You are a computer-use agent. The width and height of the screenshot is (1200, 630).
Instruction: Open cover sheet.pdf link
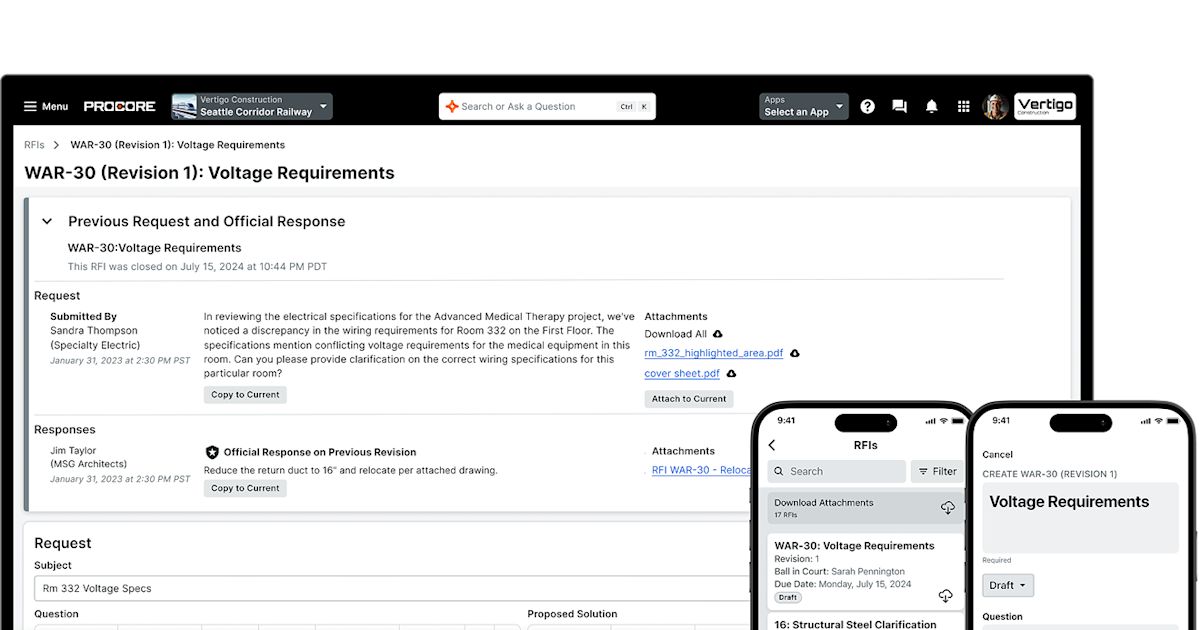tap(682, 373)
